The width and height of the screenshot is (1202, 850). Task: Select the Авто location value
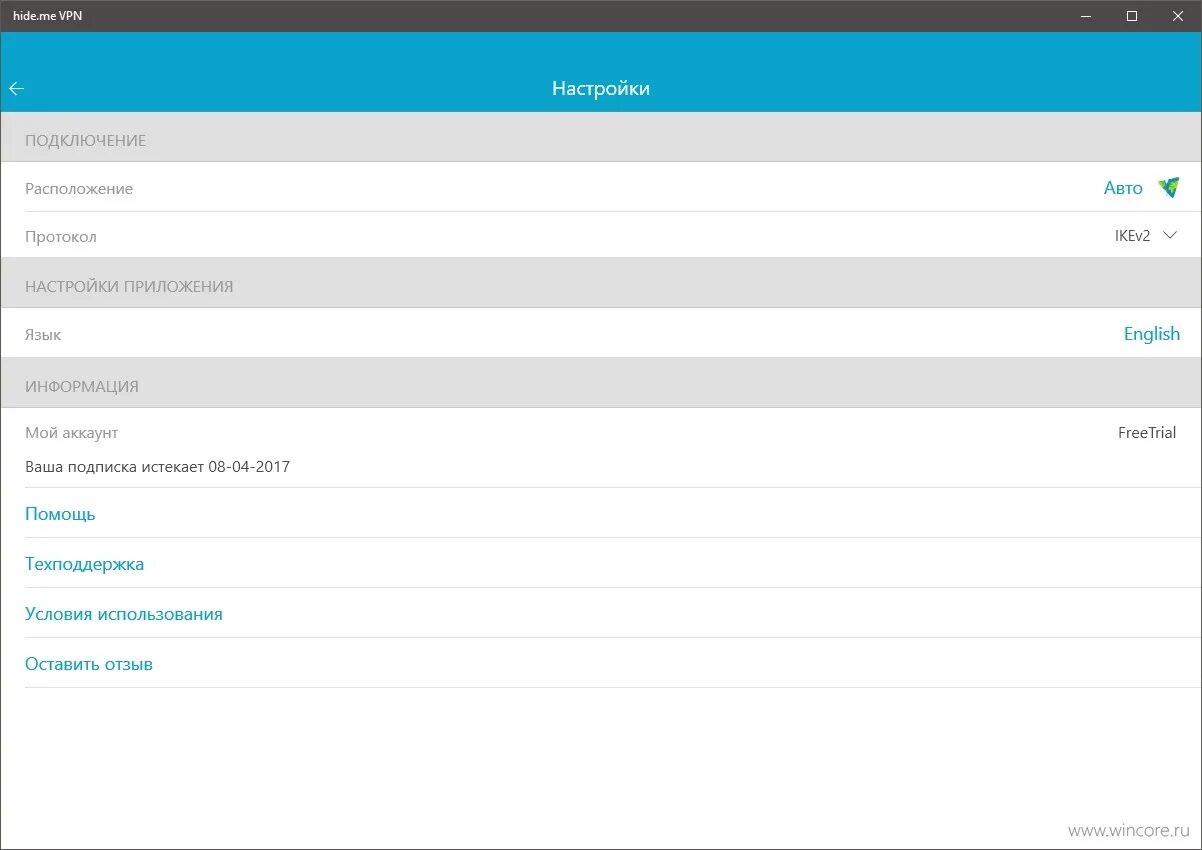pyautogui.click(x=1123, y=188)
